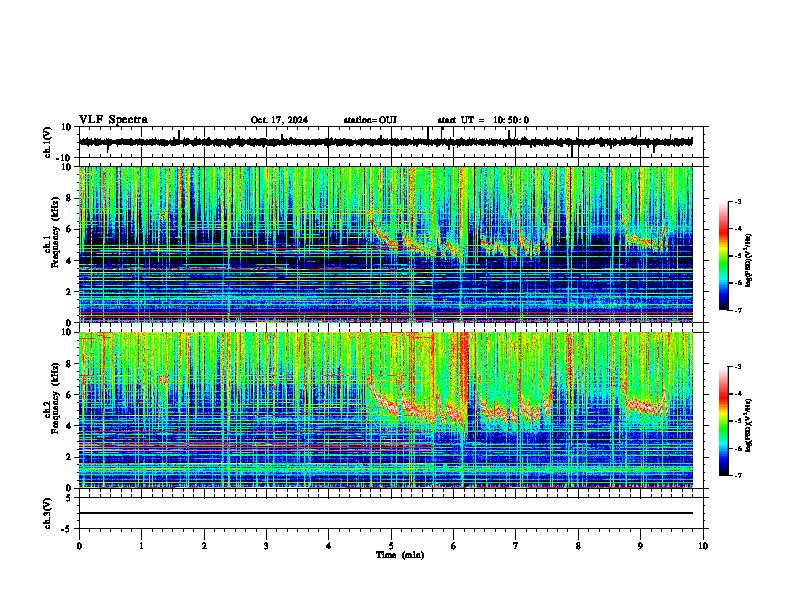
Task: Click the flat ch.3 voltage trace line
Action: (386, 513)
